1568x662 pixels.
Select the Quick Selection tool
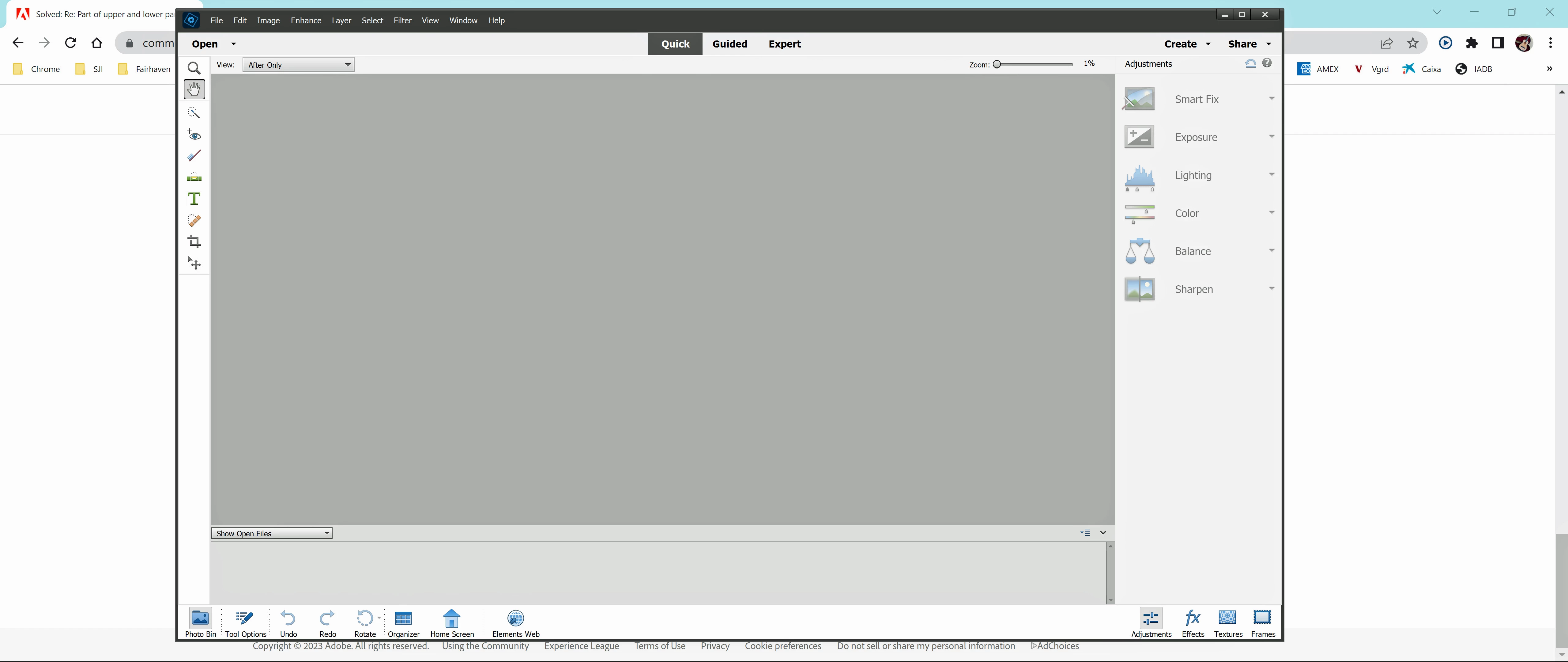(x=194, y=113)
